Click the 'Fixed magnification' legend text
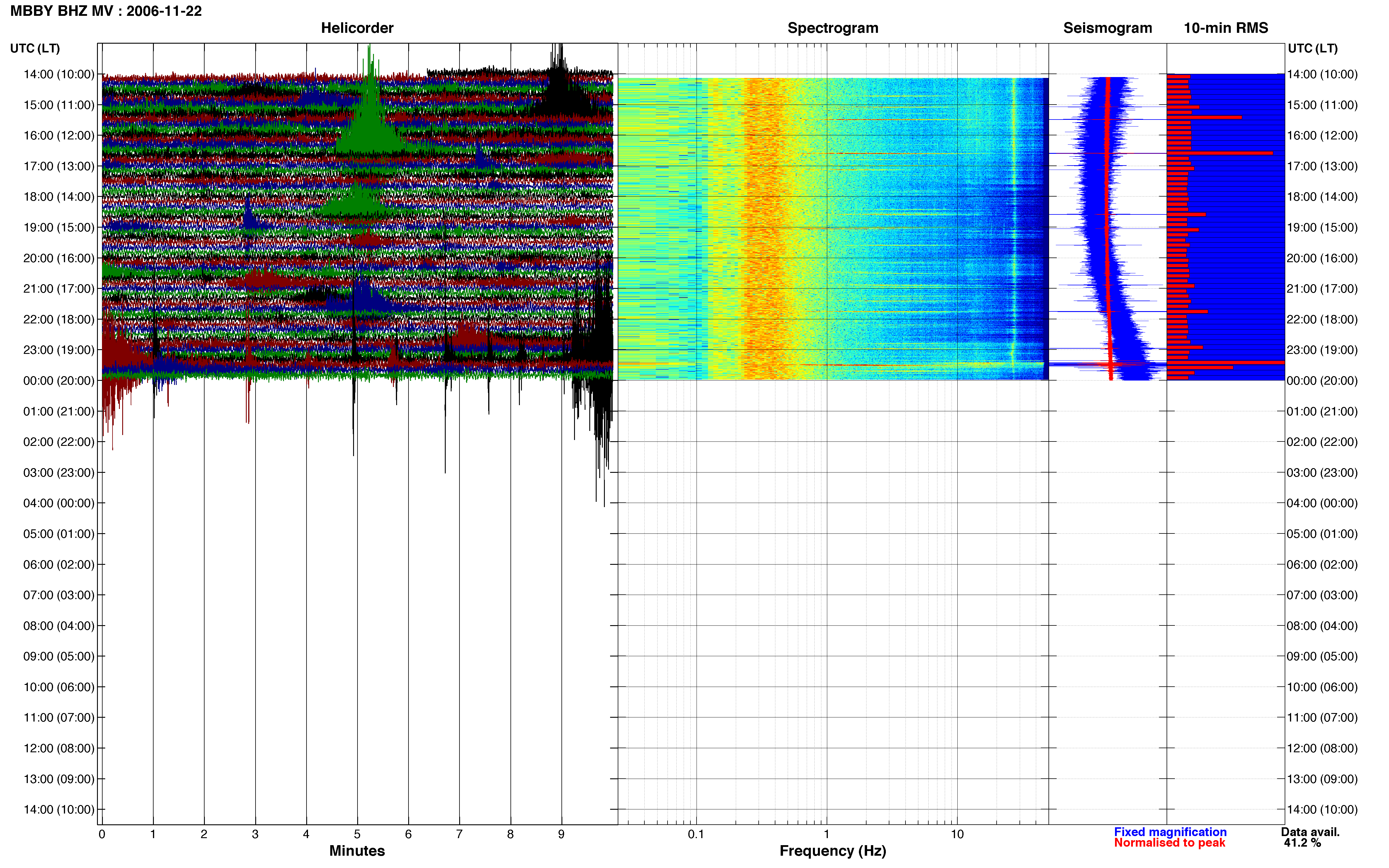 coord(1170,832)
